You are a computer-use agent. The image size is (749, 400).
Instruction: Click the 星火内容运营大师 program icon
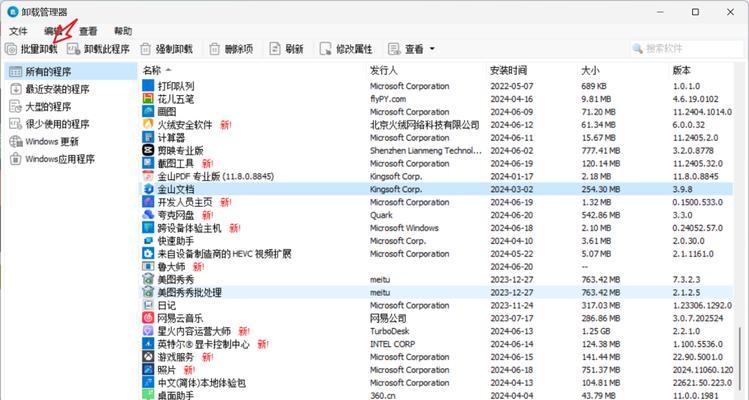coord(148,331)
